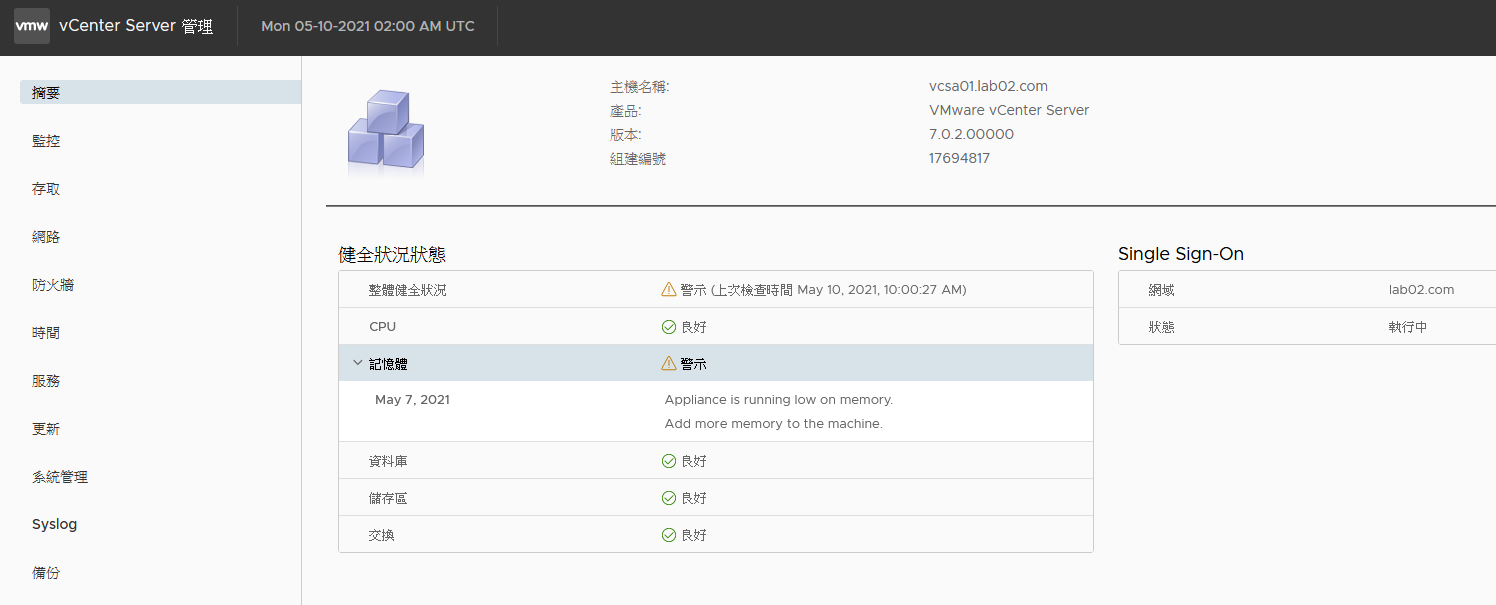Click the 資料庫 row label
The width and height of the screenshot is (1496, 605).
click(x=388, y=461)
